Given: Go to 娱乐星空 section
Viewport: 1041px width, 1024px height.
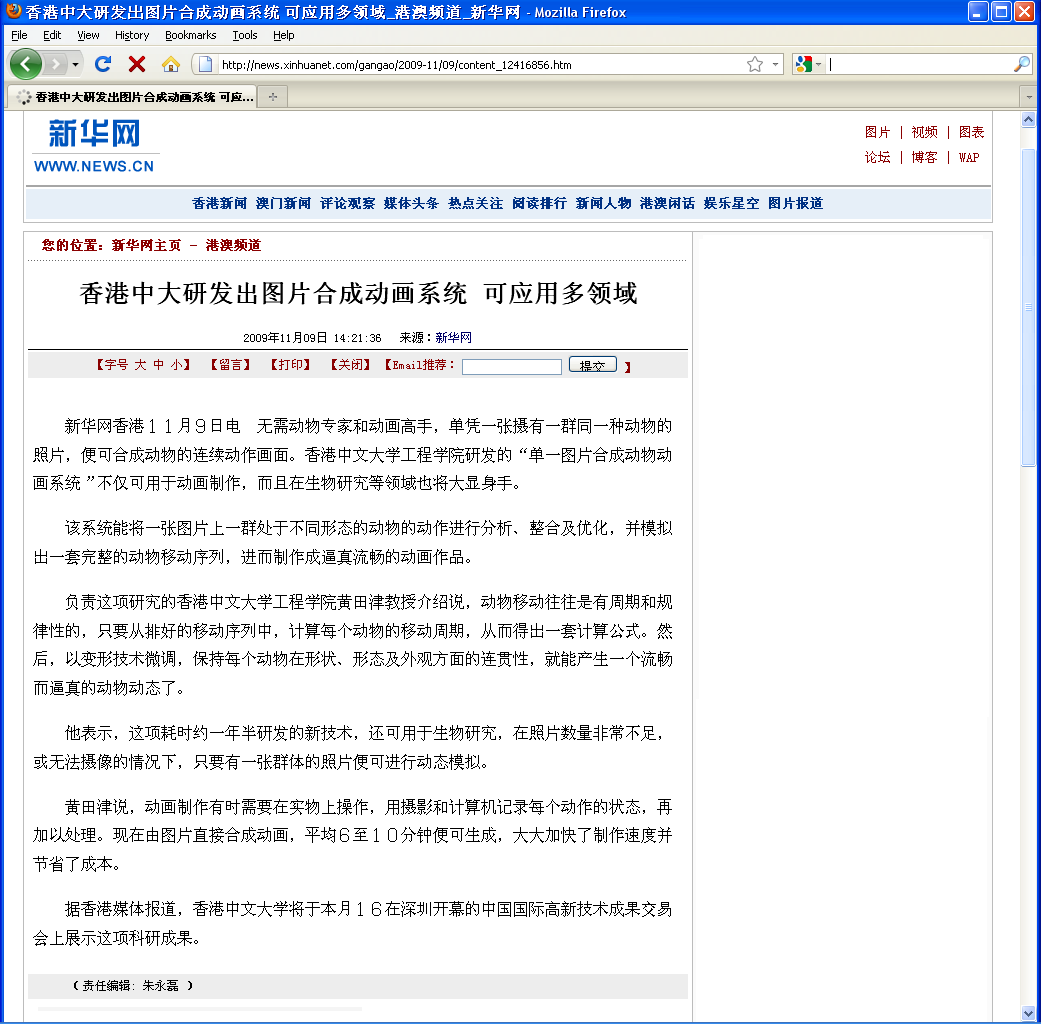Looking at the screenshot, I should [731, 203].
